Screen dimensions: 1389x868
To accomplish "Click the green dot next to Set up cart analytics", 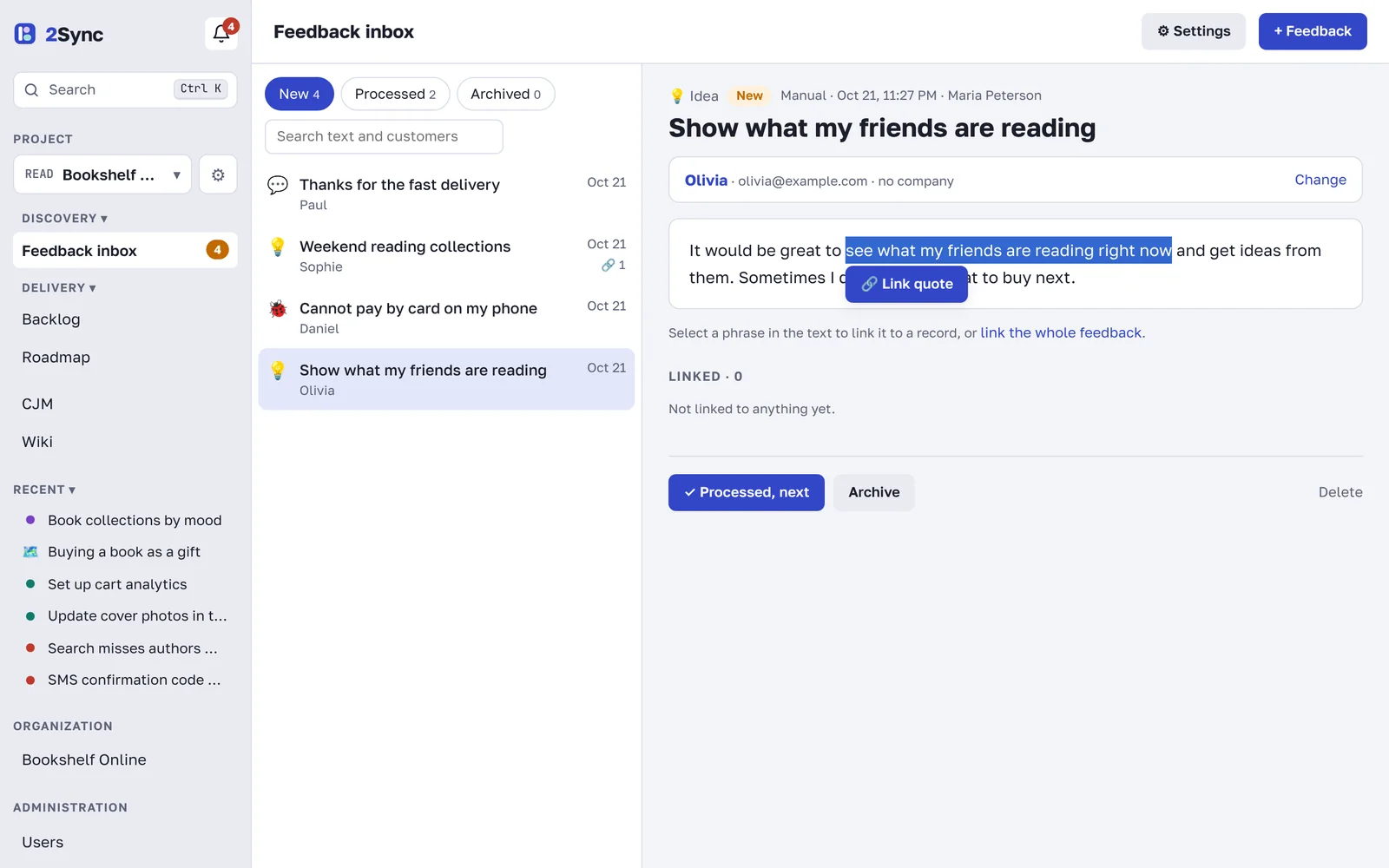I will coord(30,584).
